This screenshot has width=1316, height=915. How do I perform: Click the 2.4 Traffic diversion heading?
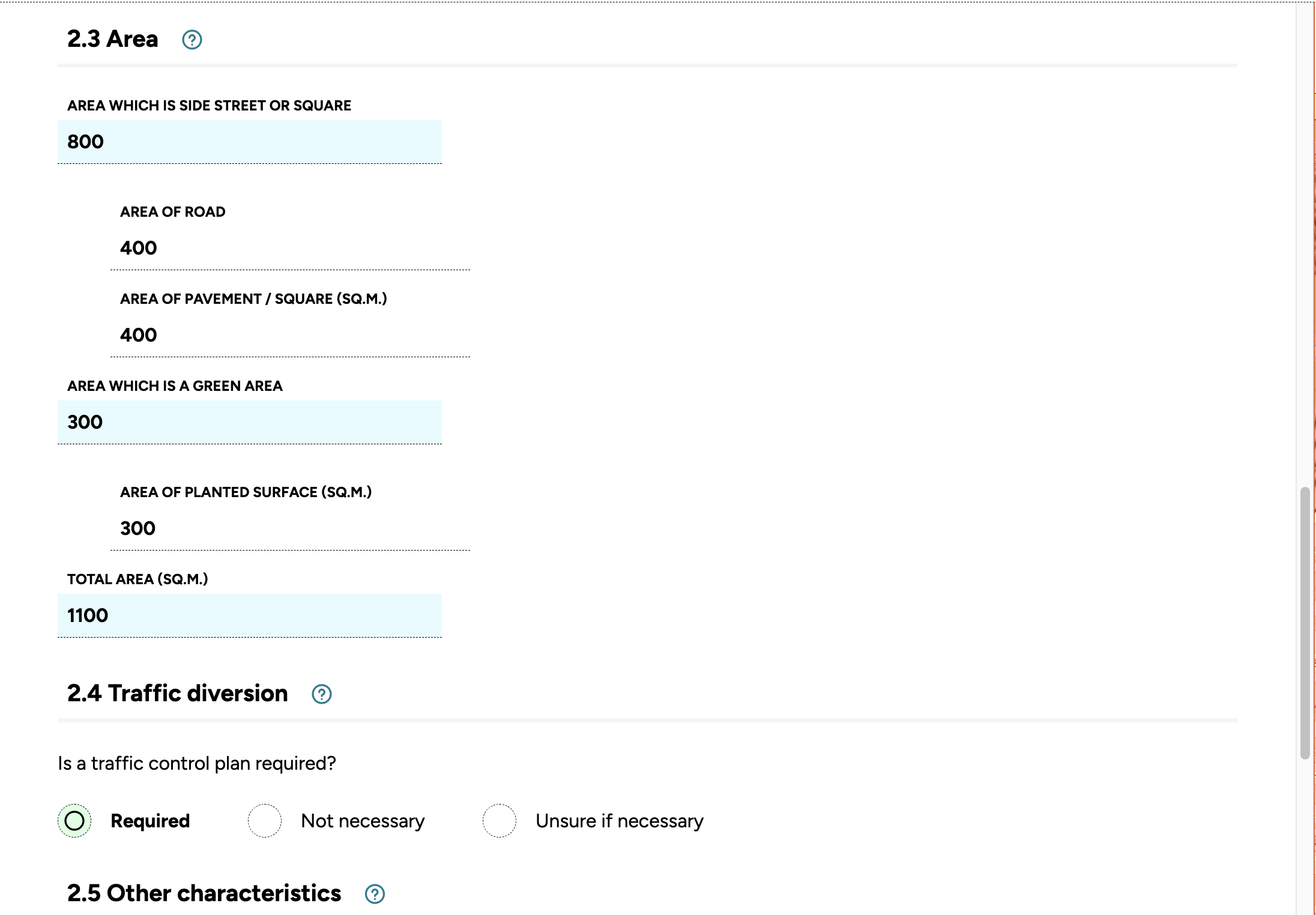pos(177,693)
